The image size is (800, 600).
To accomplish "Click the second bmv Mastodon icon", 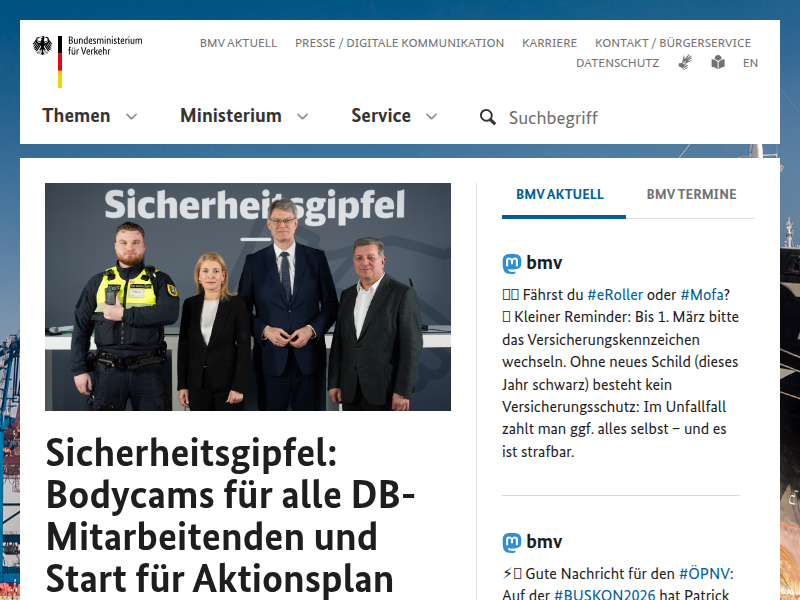I will tap(512, 543).
